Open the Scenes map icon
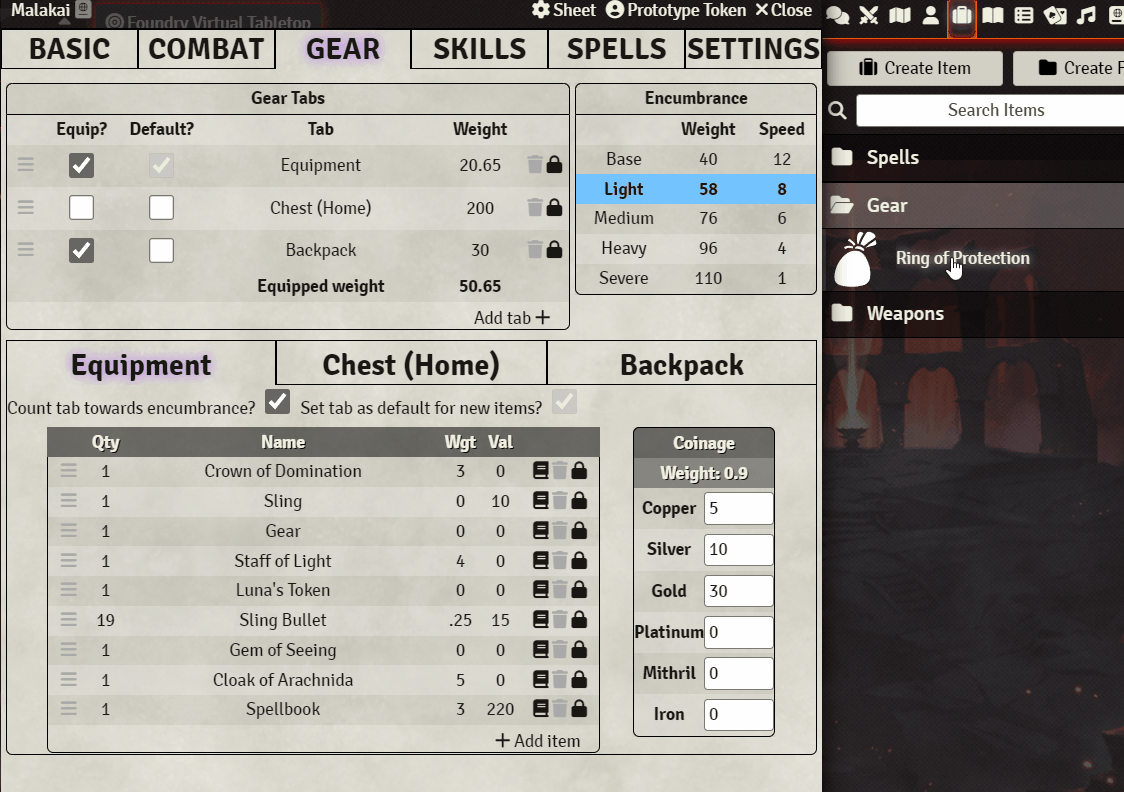The width and height of the screenshot is (1124, 792). 900,15
